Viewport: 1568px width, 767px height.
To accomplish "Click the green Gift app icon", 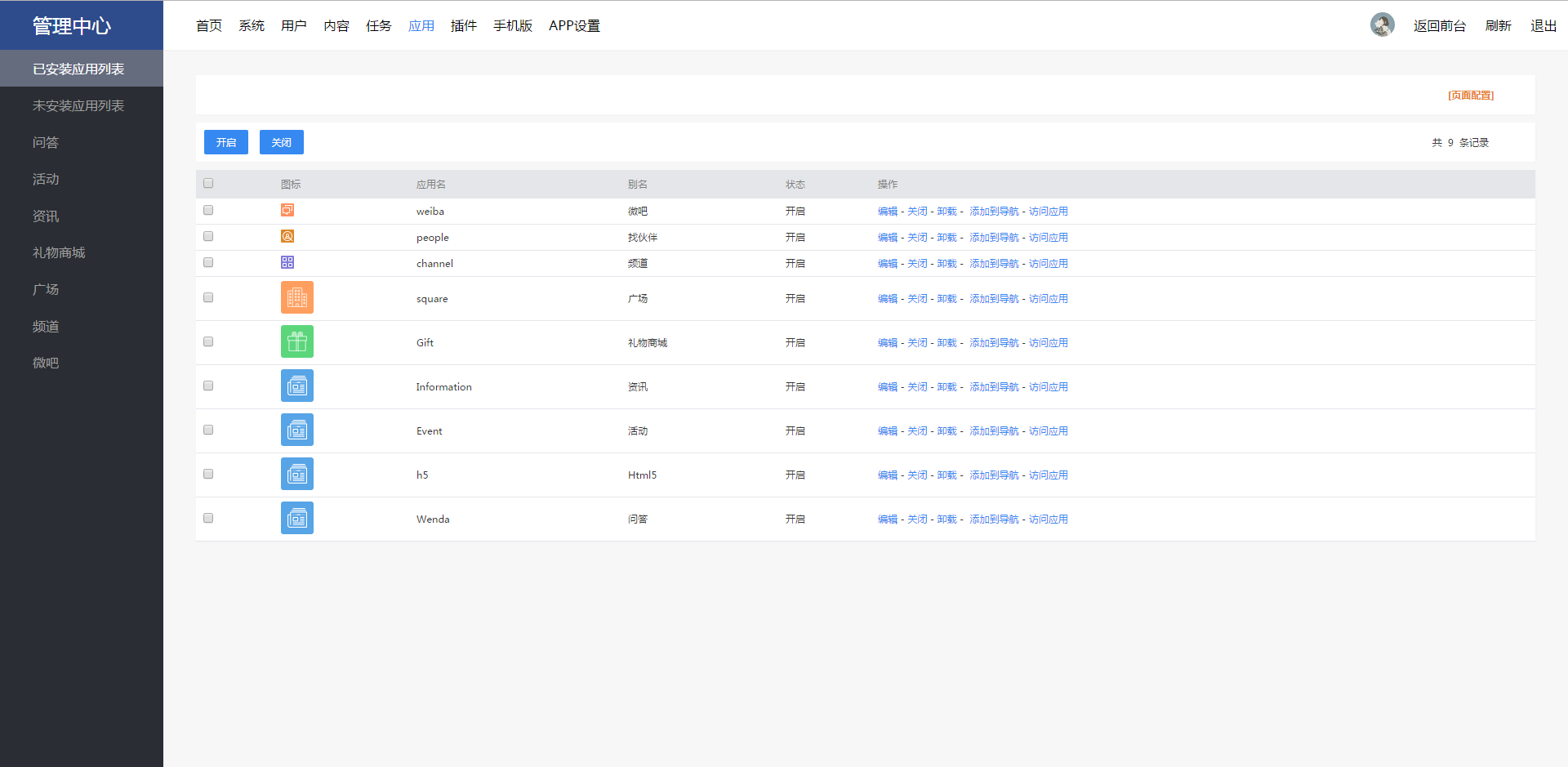I will pos(297,342).
